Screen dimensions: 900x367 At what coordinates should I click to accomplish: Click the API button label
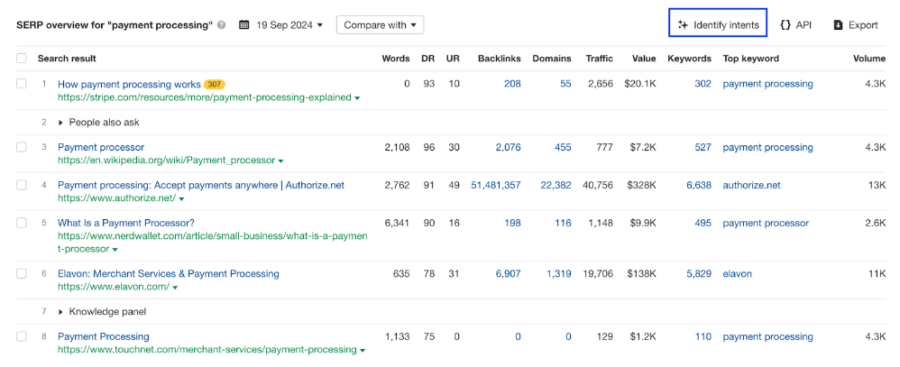(x=804, y=25)
